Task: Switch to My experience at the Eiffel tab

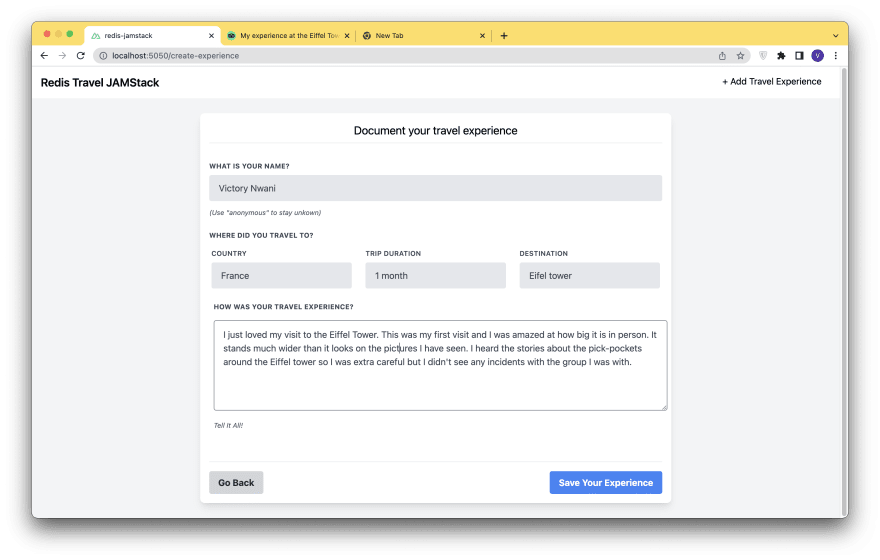Action: 288,35
